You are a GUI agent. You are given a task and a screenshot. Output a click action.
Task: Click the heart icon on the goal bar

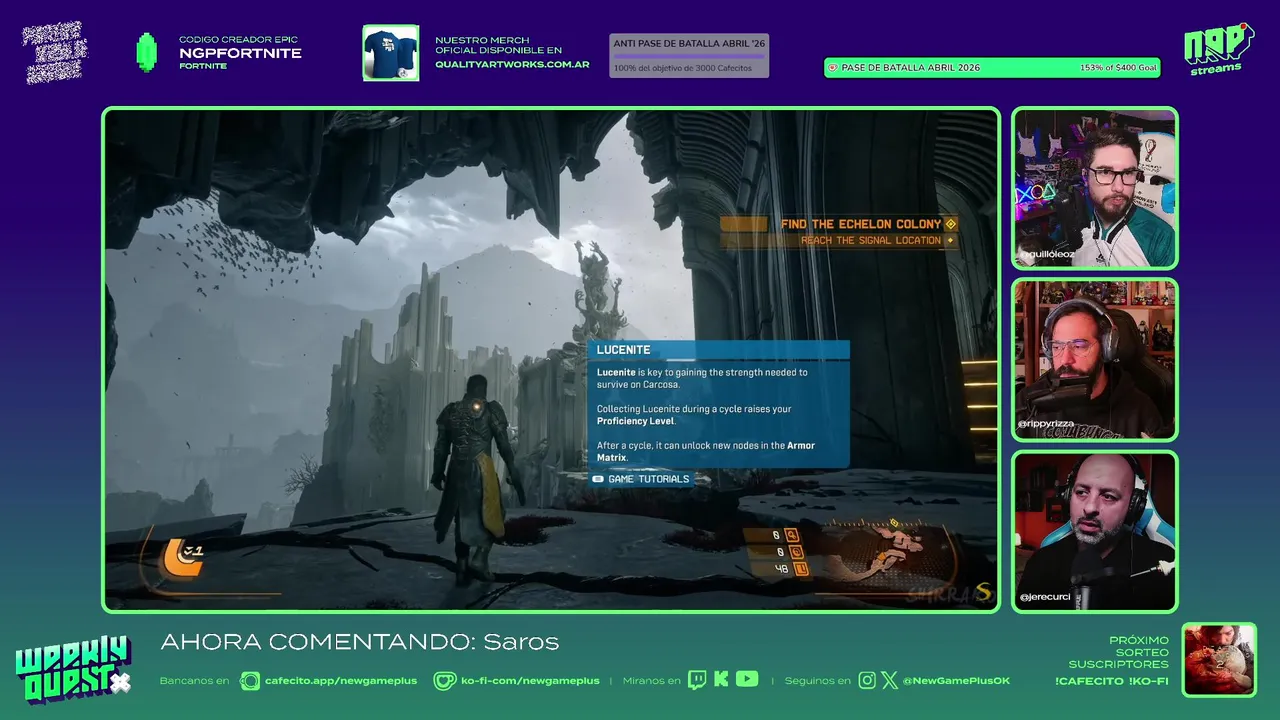click(x=832, y=68)
